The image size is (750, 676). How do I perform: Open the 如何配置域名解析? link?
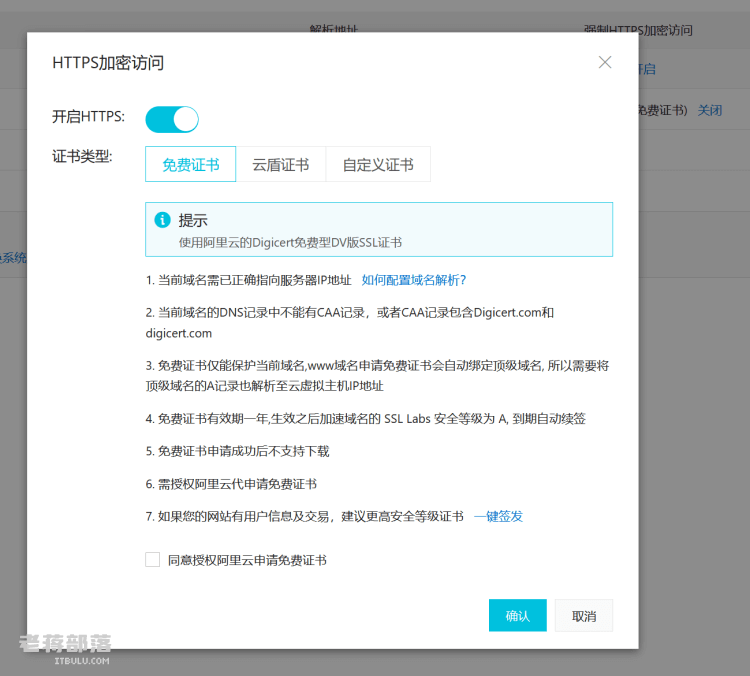(x=414, y=280)
